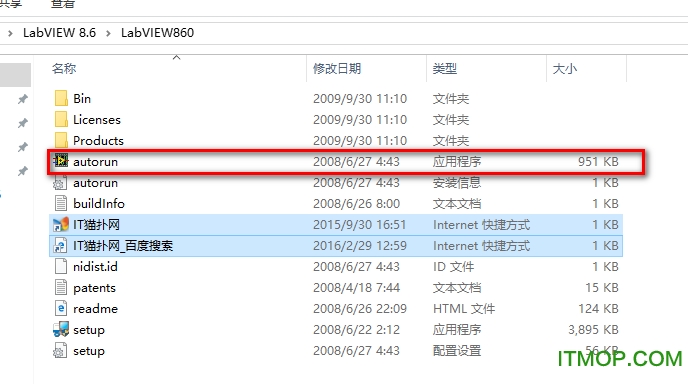Click the HTML 文件 type cell
Image resolution: width=688 pixels, height=384 pixels.
click(x=464, y=309)
